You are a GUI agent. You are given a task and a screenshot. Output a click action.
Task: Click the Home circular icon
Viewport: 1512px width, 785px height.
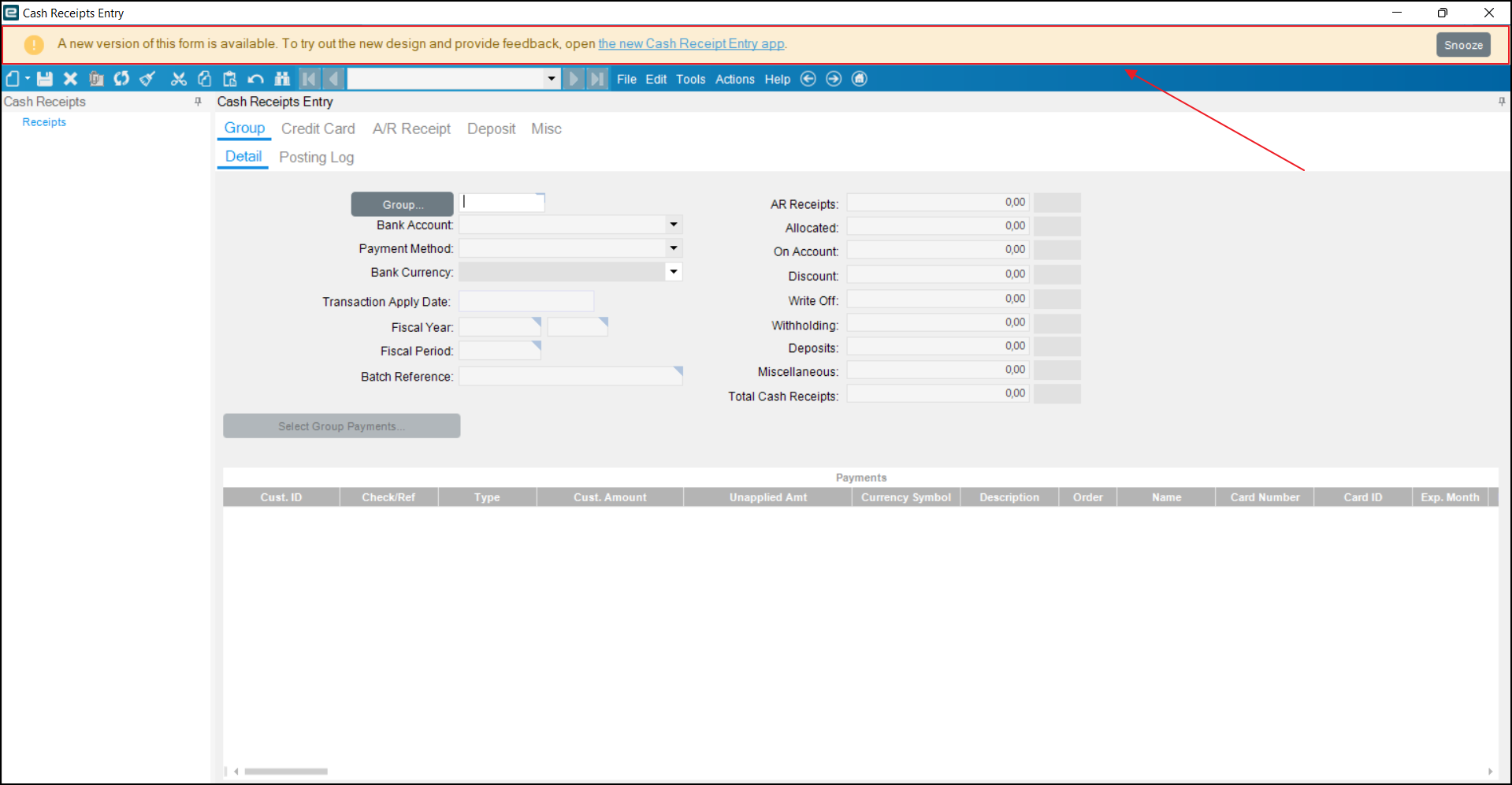pyautogui.click(x=860, y=79)
